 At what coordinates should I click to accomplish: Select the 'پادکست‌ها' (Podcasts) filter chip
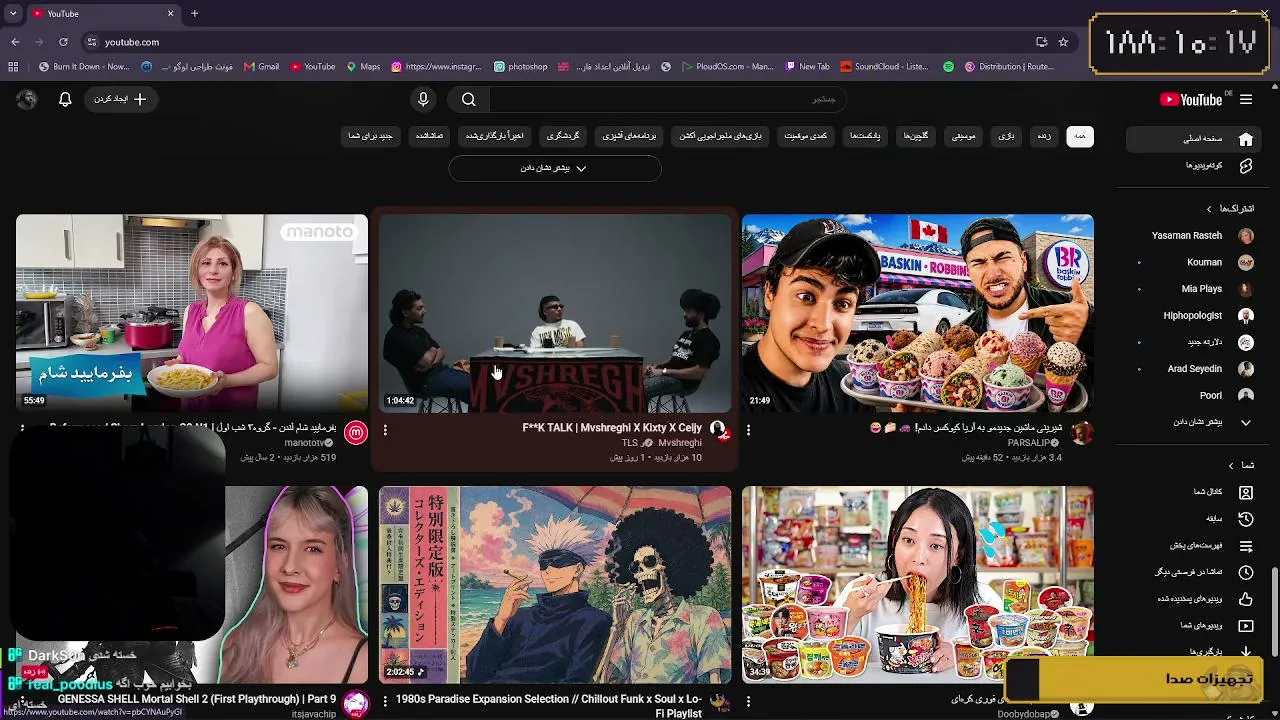tap(865, 135)
